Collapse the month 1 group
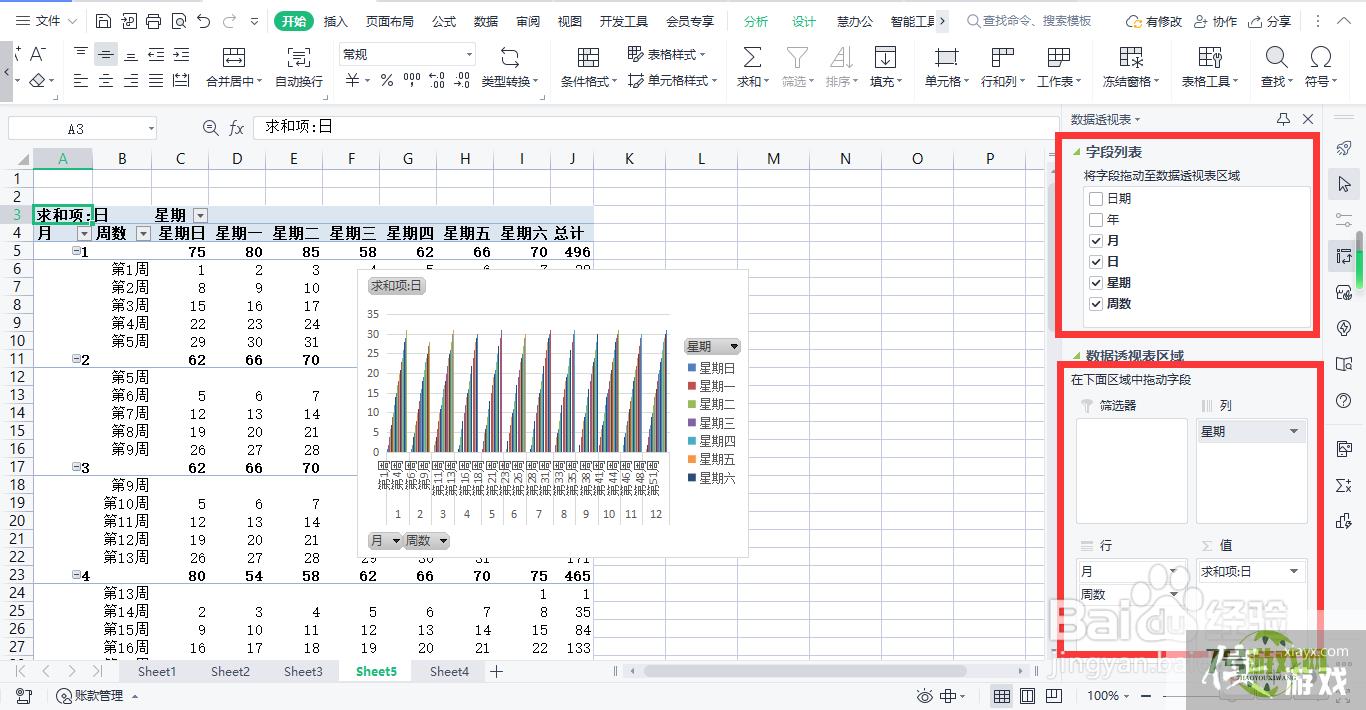This screenshot has height=710, width=1366. click(x=76, y=252)
